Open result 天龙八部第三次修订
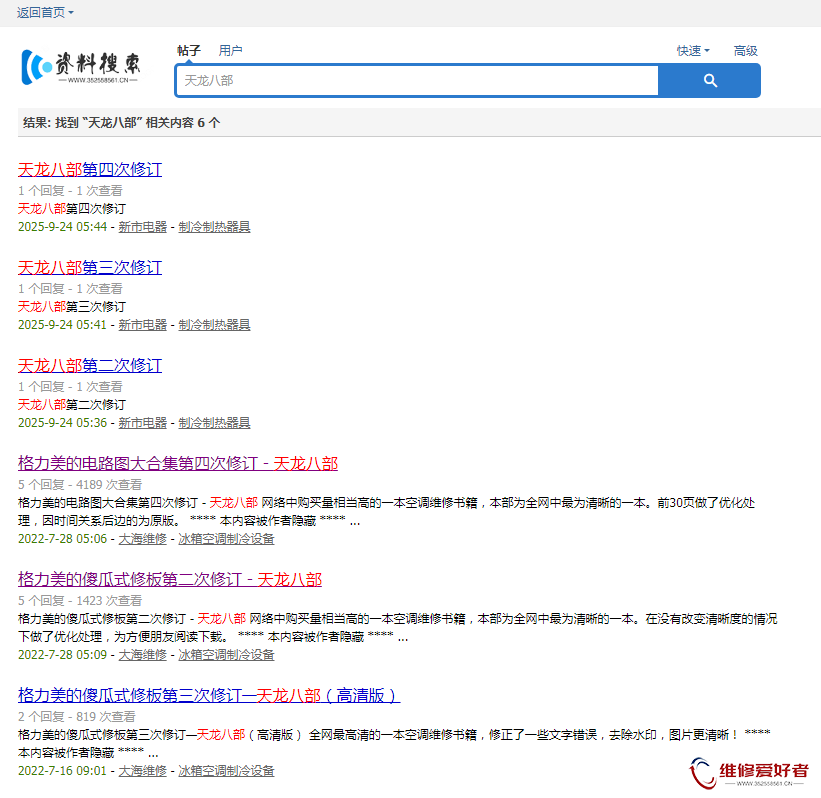The height and width of the screenshot is (798, 821). point(90,267)
